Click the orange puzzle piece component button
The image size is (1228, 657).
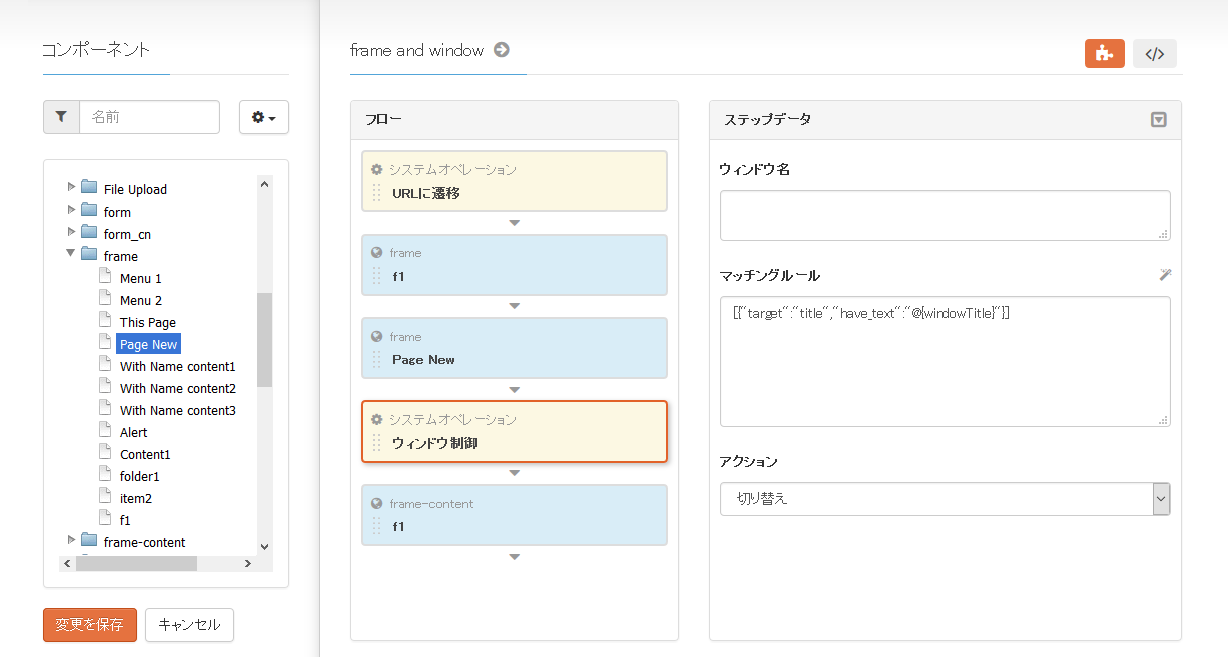(1104, 54)
